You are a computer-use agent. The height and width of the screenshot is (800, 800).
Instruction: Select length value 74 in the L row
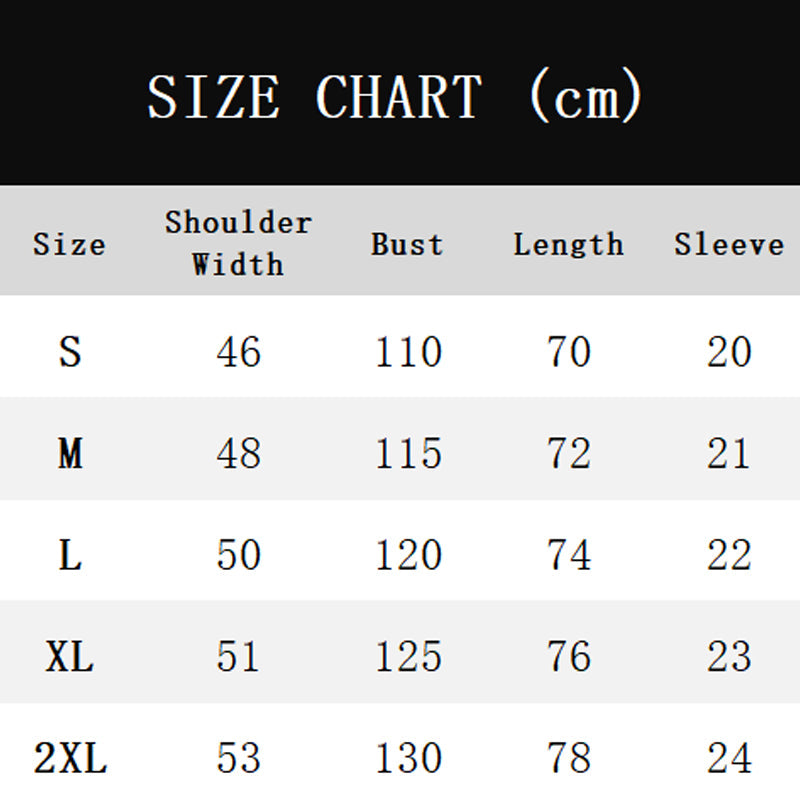(x=568, y=555)
